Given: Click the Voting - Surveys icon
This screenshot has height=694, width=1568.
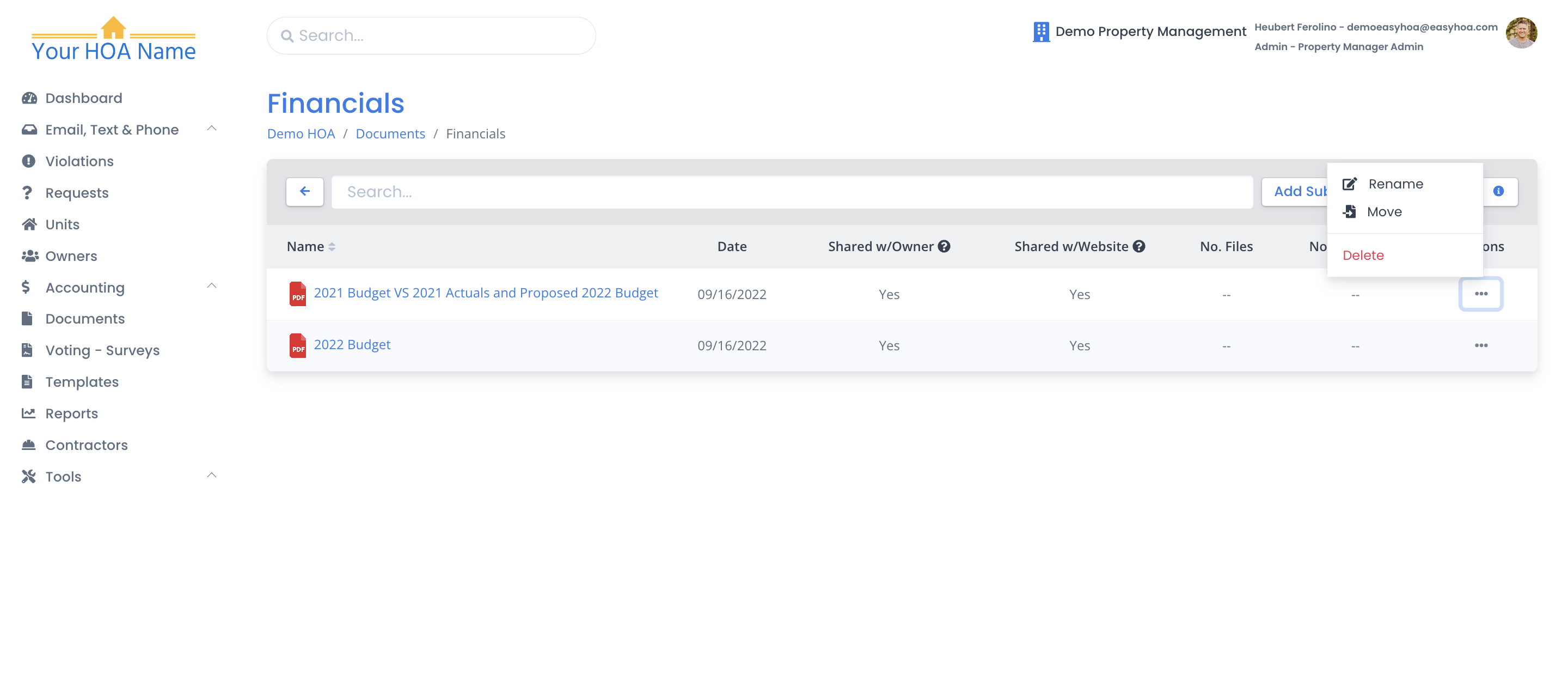Looking at the screenshot, I should point(27,351).
